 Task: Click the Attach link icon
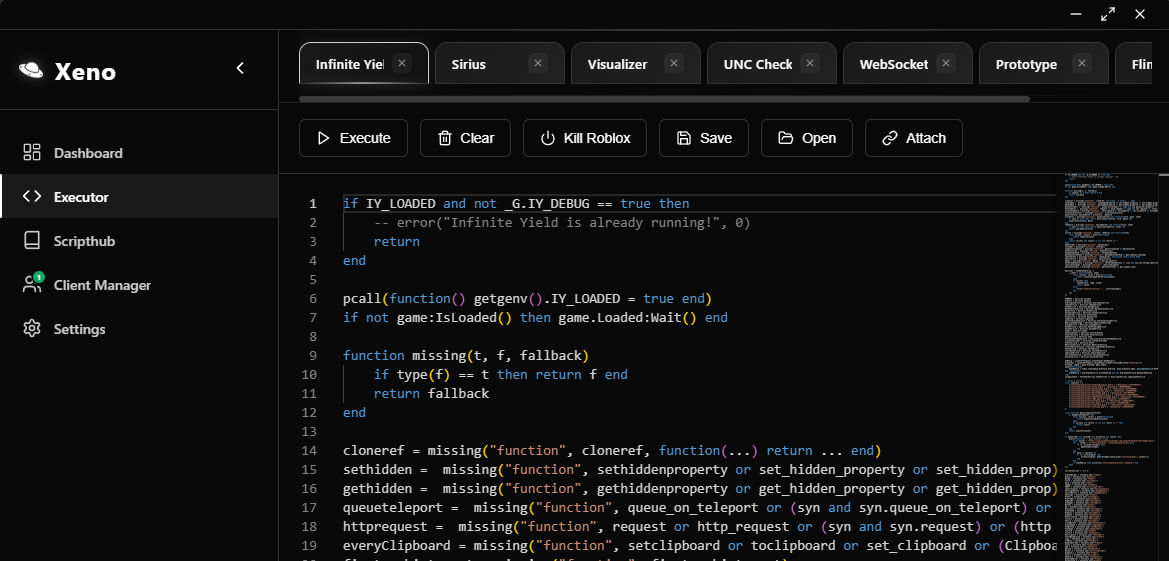[889, 138]
